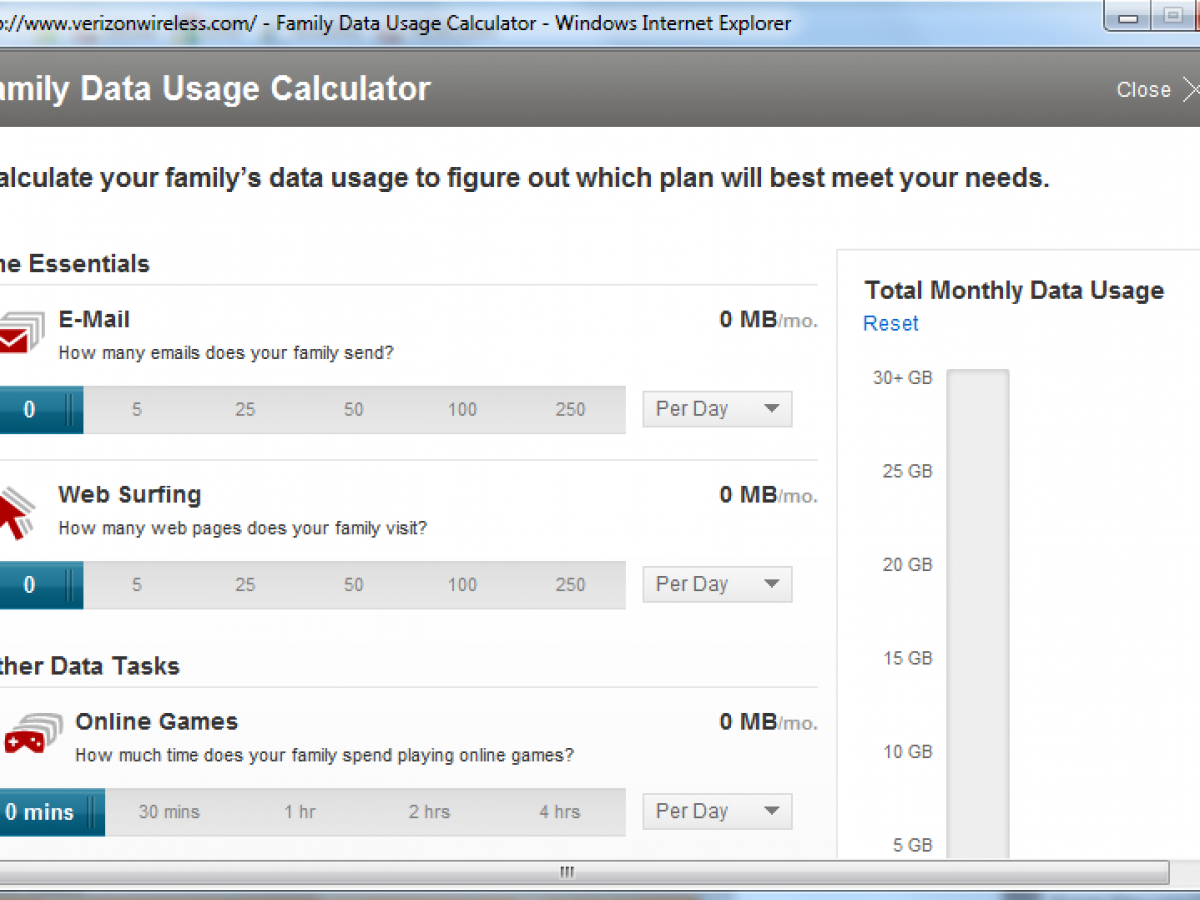This screenshot has width=1200, height=900.
Task: Open the Online Games Per Day dropdown
Action: point(717,812)
